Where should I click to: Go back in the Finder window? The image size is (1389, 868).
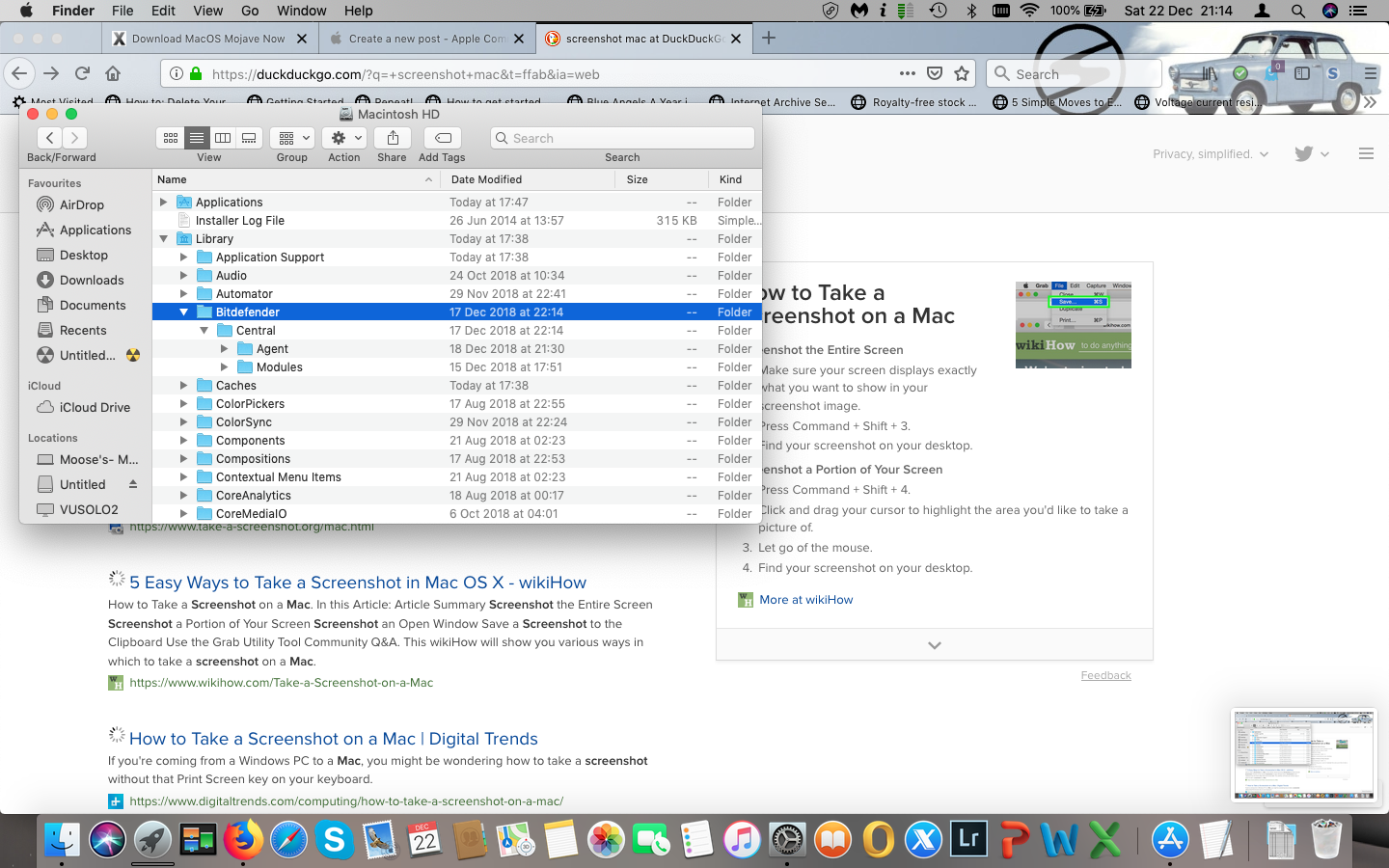pos(50,138)
